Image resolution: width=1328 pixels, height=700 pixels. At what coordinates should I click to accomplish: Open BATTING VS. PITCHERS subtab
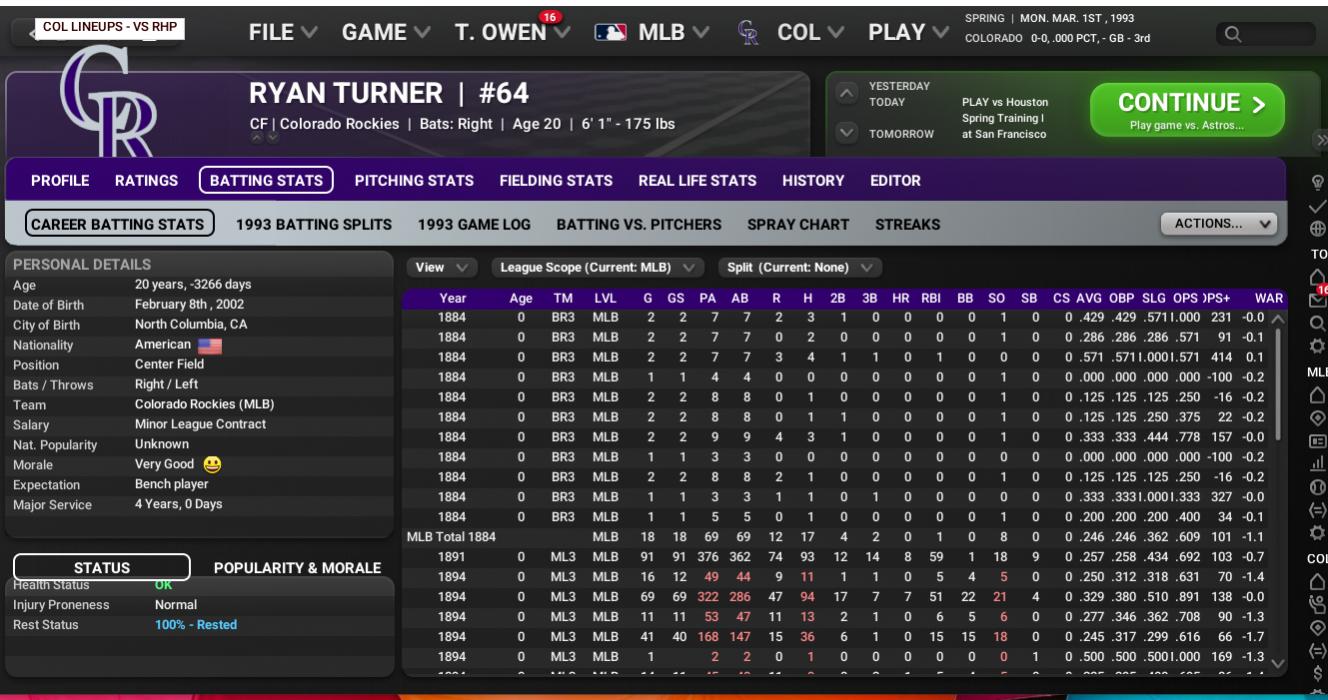(639, 225)
